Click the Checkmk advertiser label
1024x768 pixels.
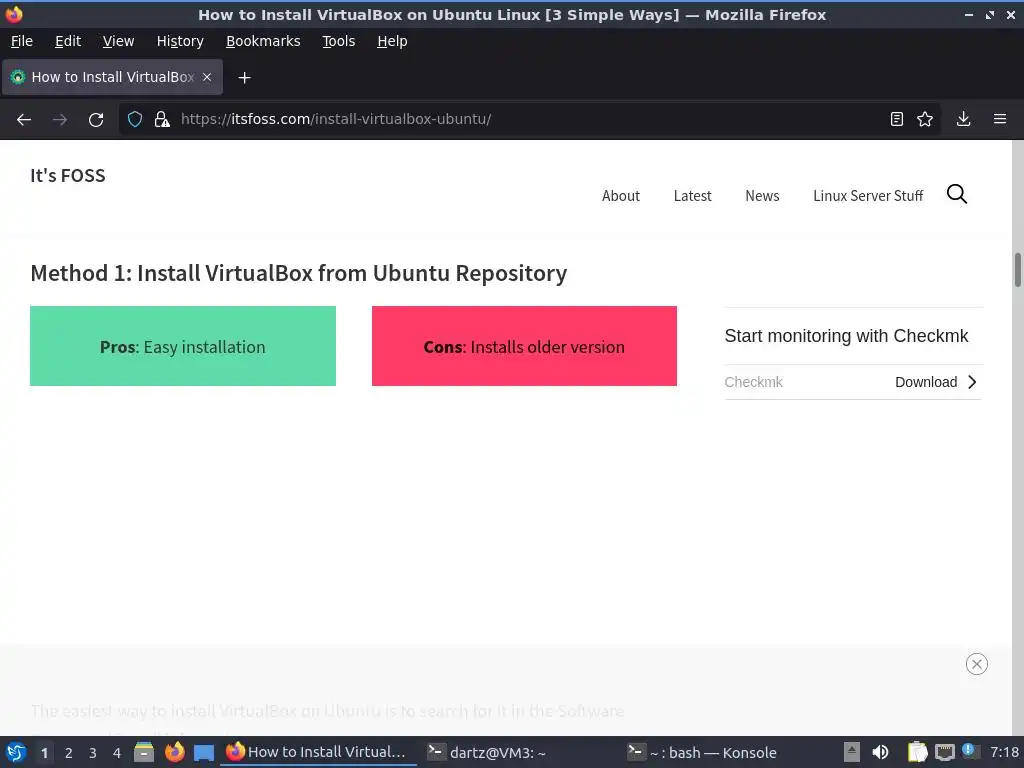753,382
